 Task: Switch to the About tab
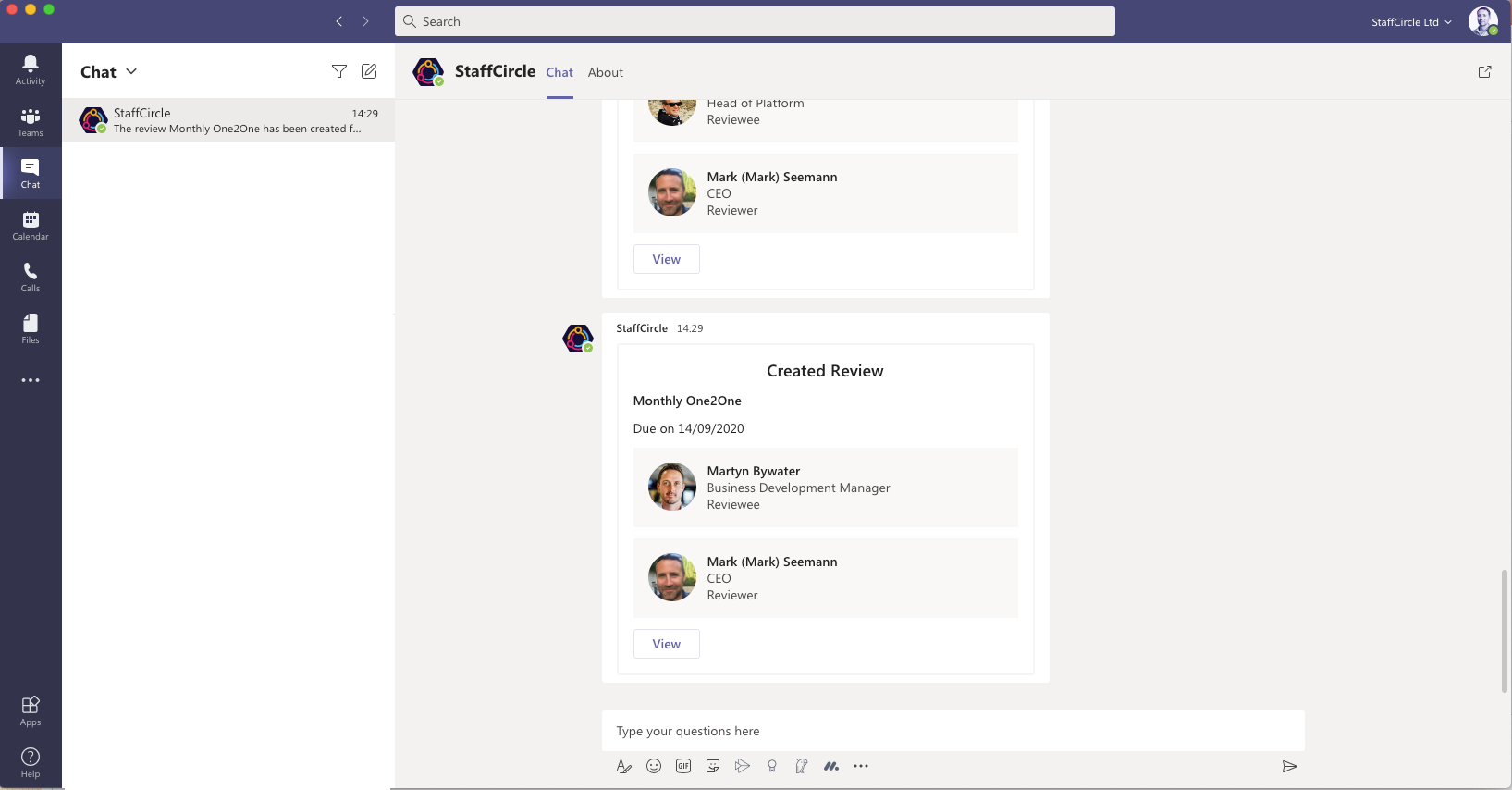pyautogui.click(x=606, y=72)
